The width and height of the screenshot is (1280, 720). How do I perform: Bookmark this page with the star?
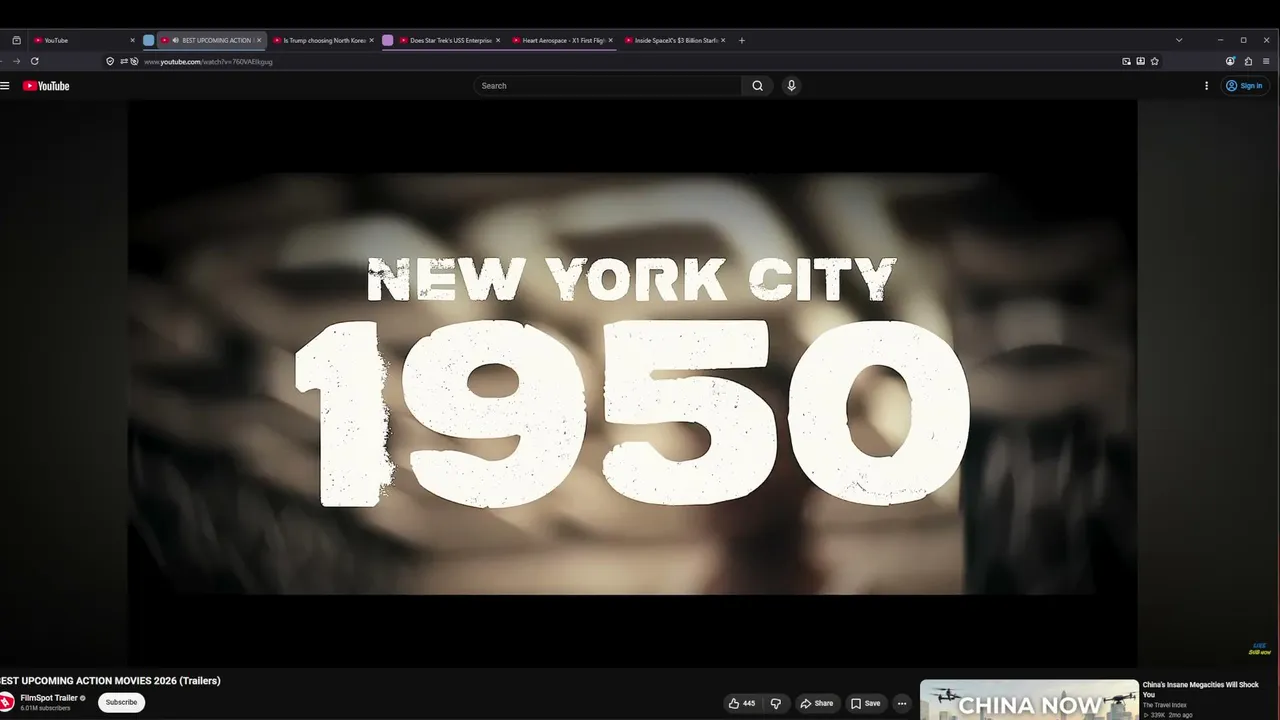coord(1155,61)
